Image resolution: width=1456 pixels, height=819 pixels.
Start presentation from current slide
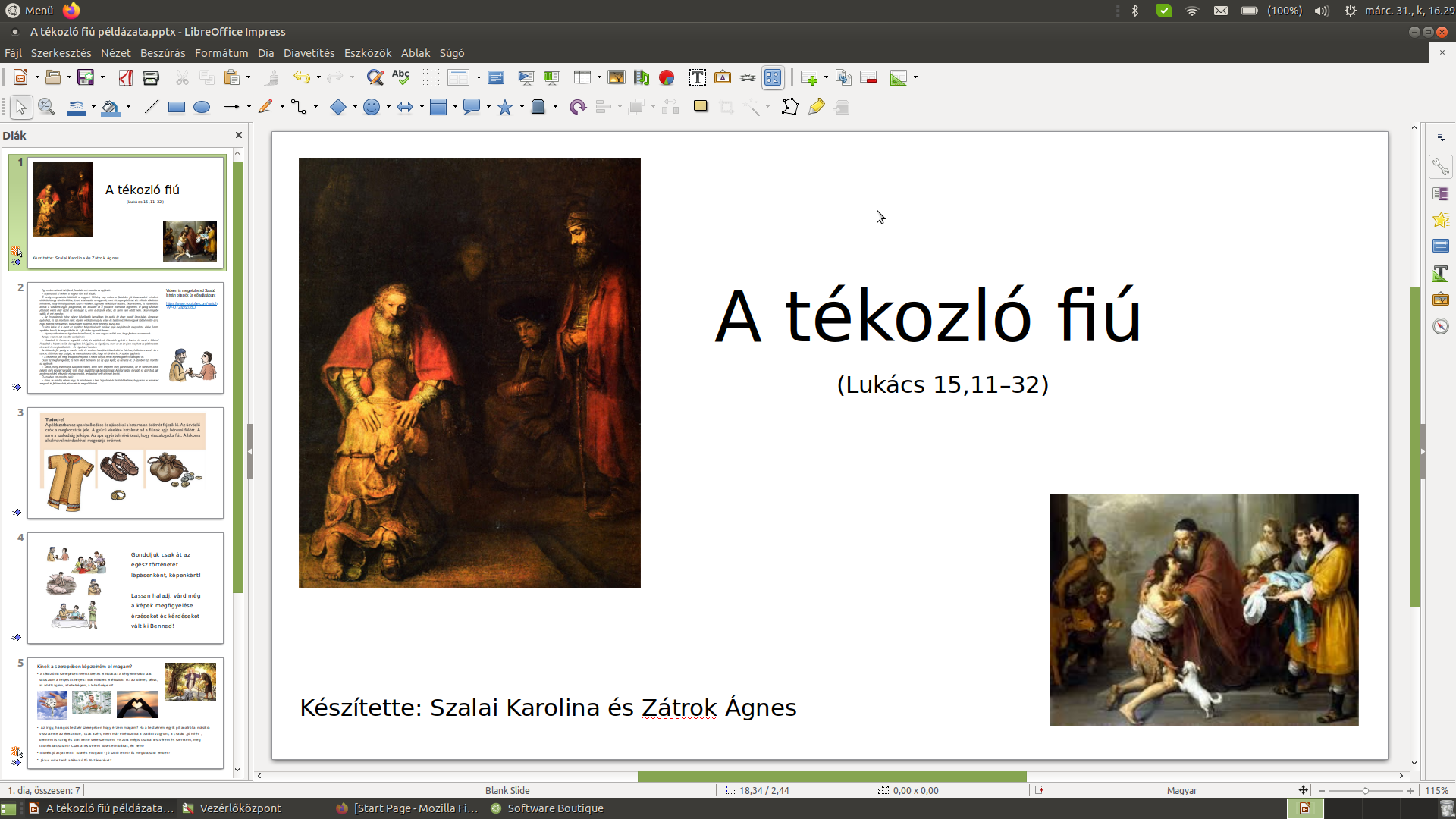pyautogui.click(x=551, y=77)
